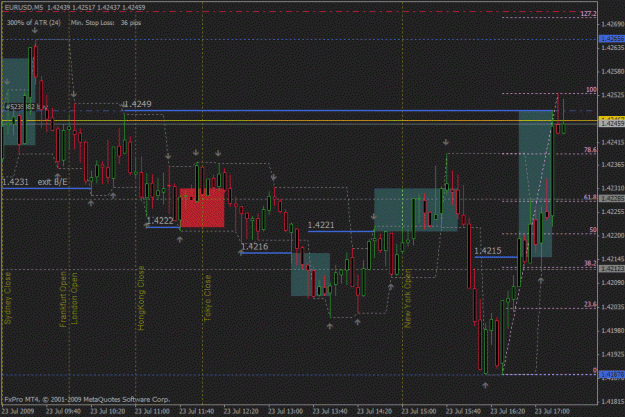The width and height of the screenshot is (625, 417).
Task: Click the '23 Jul 15:00' time axis label
Action: click(419, 411)
